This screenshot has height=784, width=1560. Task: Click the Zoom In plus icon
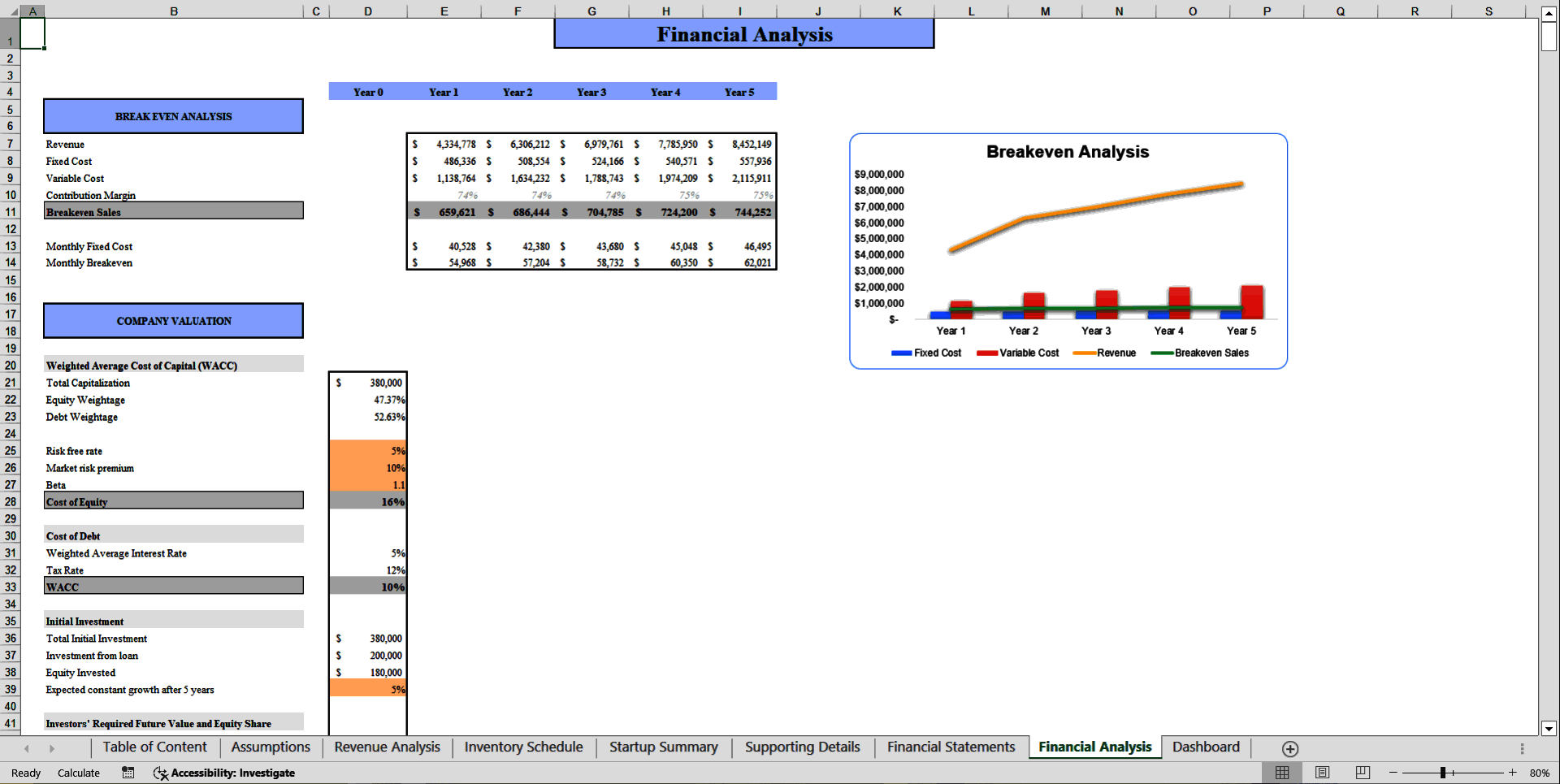[x=1513, y=773]
